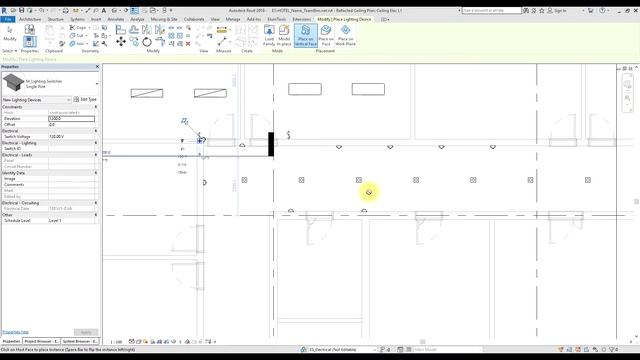The width and height of the screenshot is (640, 360).
Task: Click the Favorites star icon
Action: point(542,10)
